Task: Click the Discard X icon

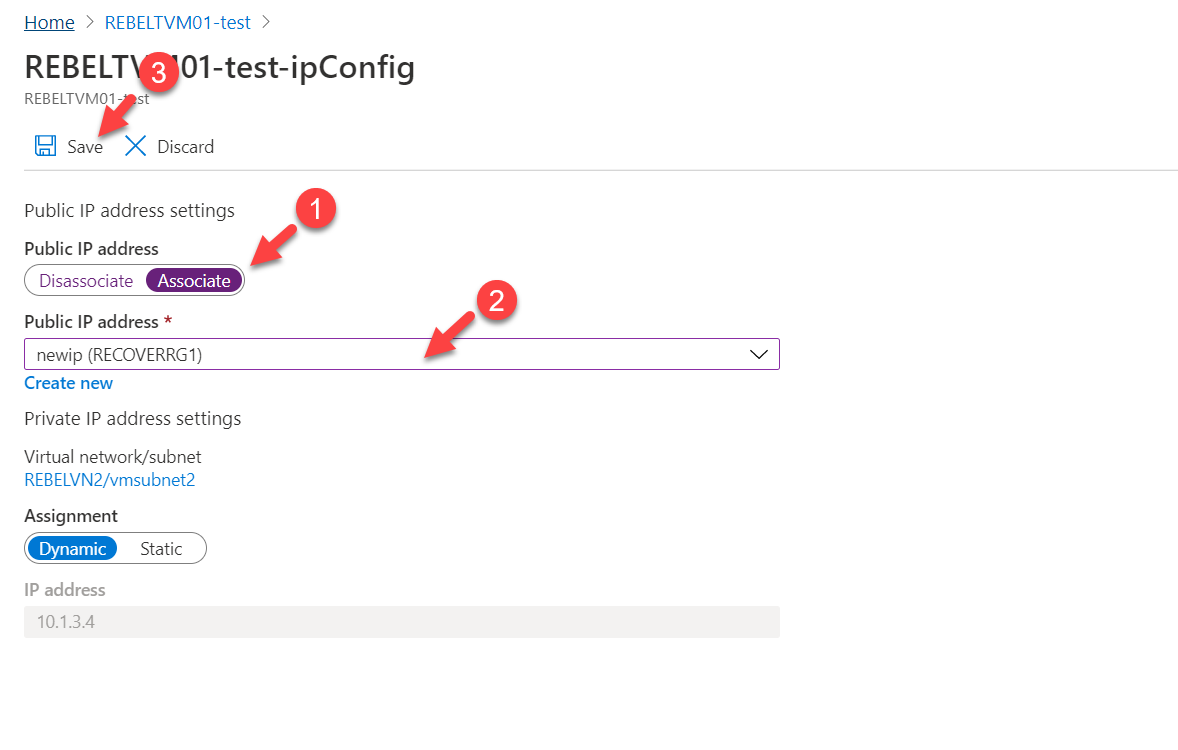Action: tap(135, 146)
